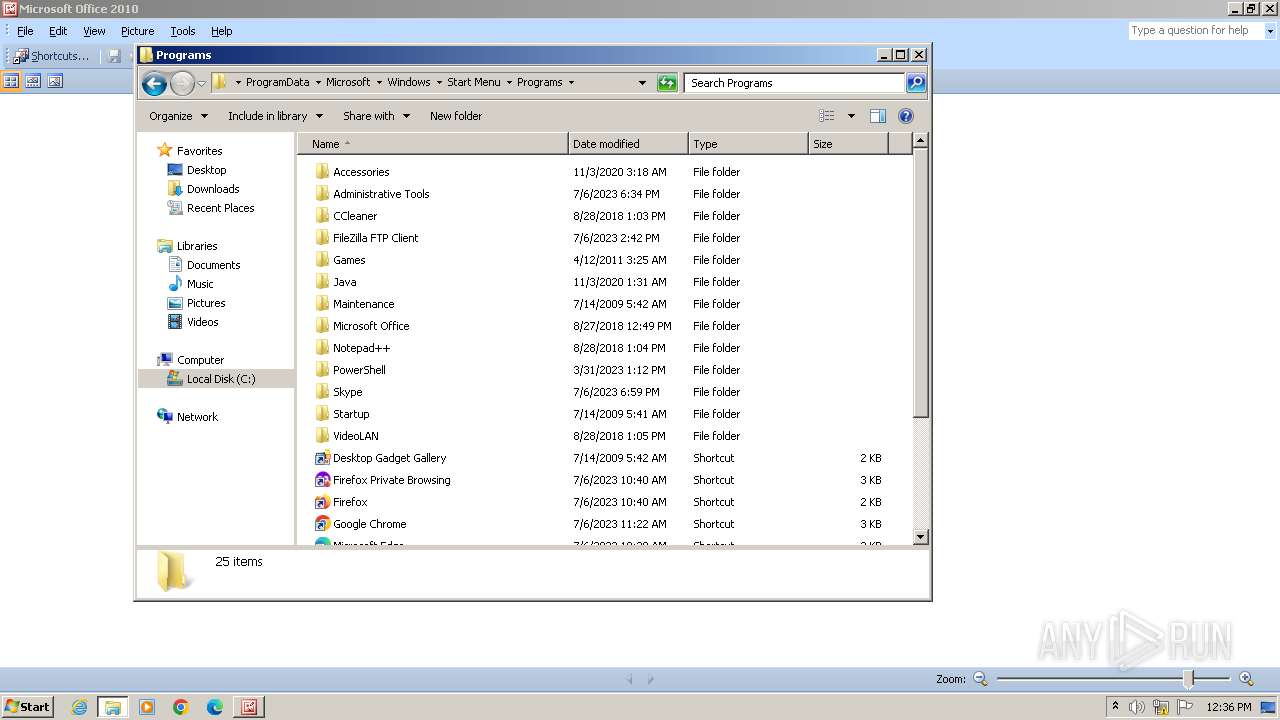Expand the Start Menu breadcrumb arrow
The height and width of the screenshot is (720, 1280).
click(x=509, y=83)
